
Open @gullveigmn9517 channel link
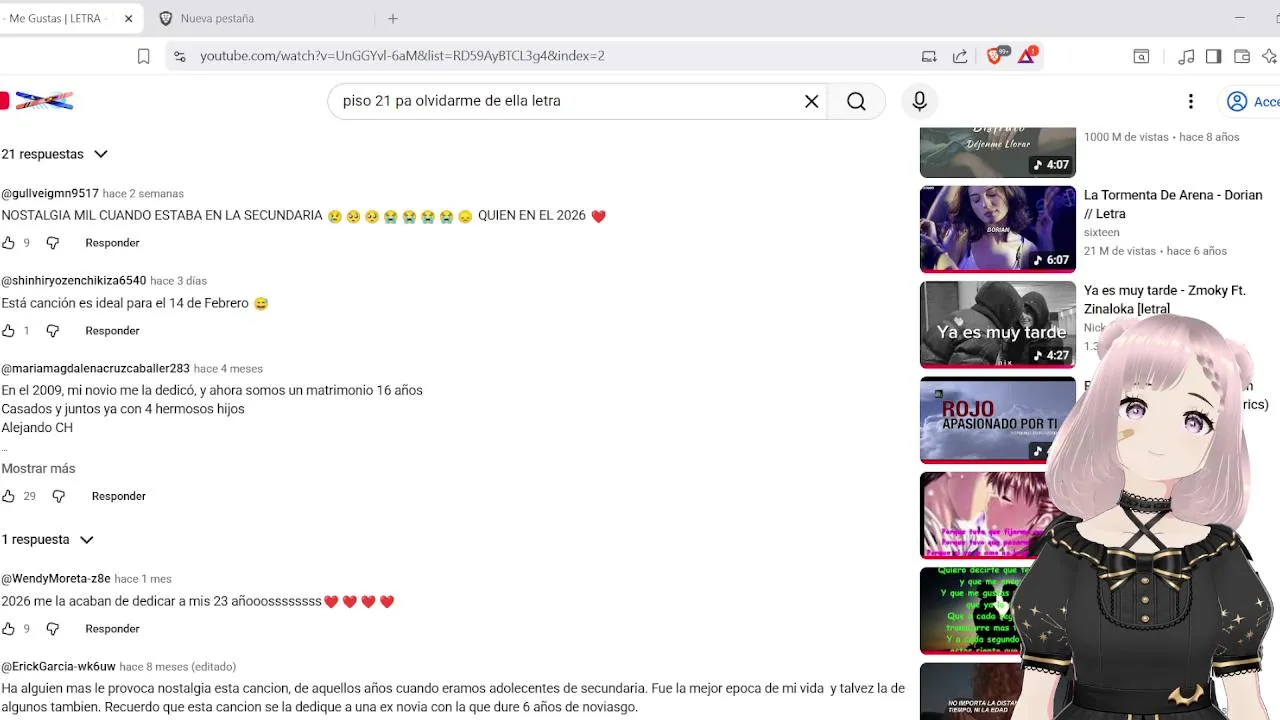[x=50, y=194]
